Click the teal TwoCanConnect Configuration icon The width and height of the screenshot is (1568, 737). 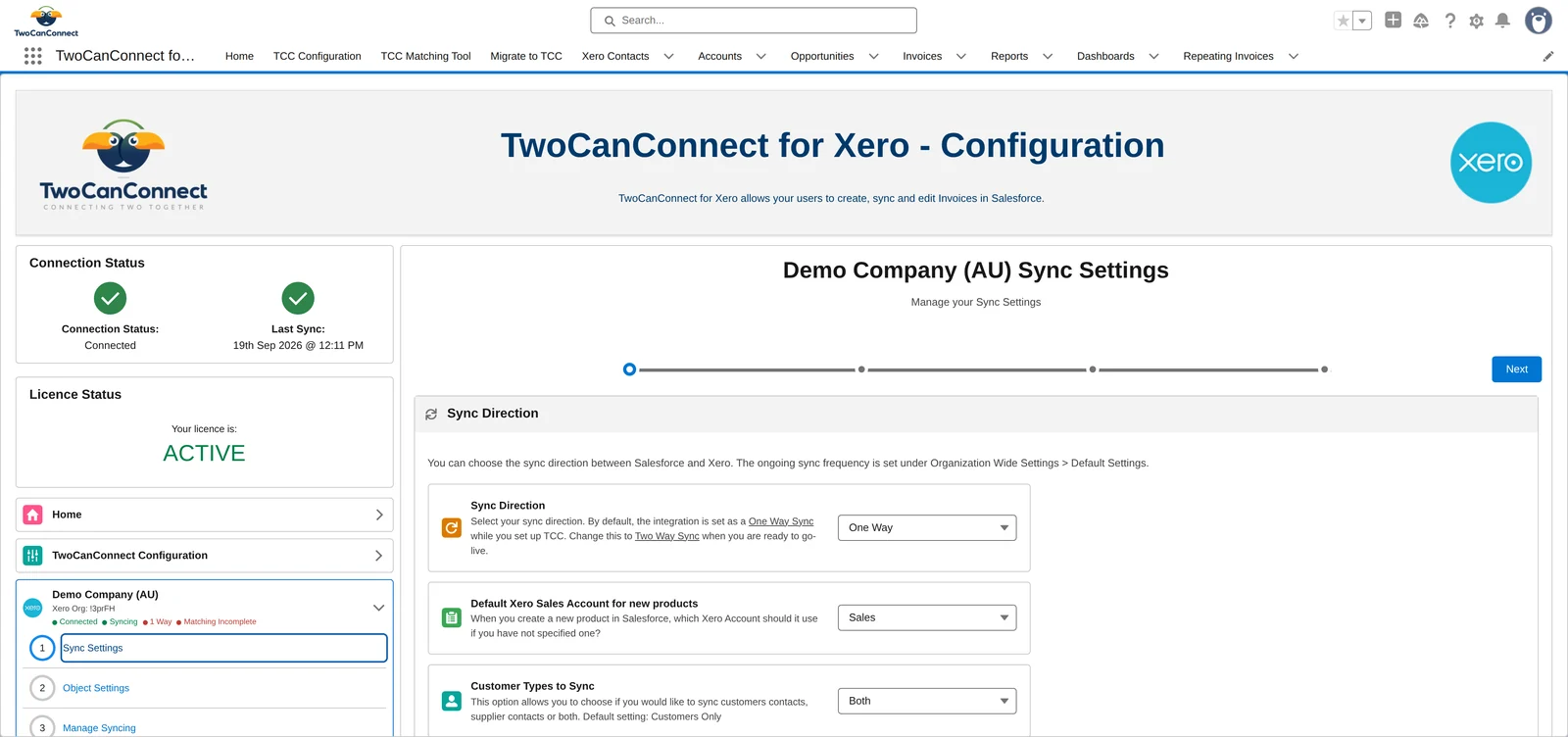33,556
